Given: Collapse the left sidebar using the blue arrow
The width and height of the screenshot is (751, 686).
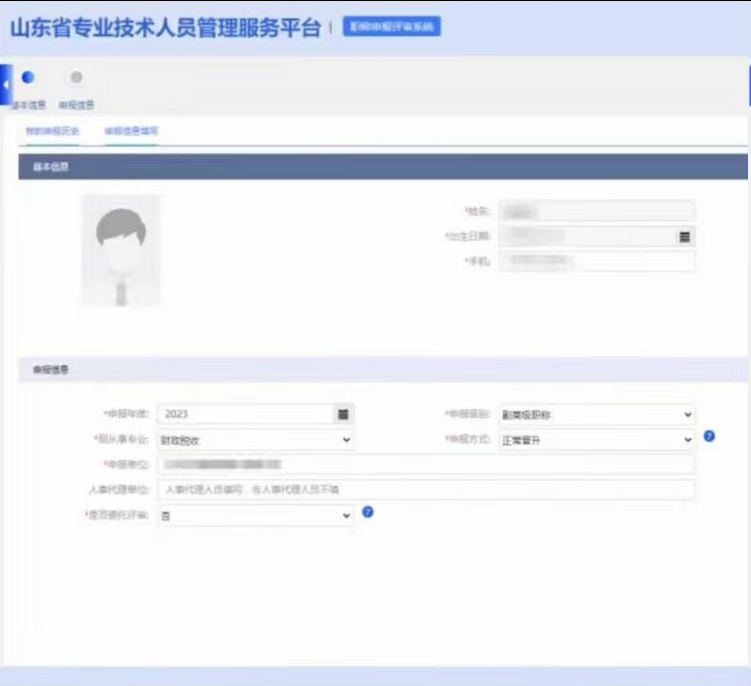Looking at the screenshot, I should point(6,84).
